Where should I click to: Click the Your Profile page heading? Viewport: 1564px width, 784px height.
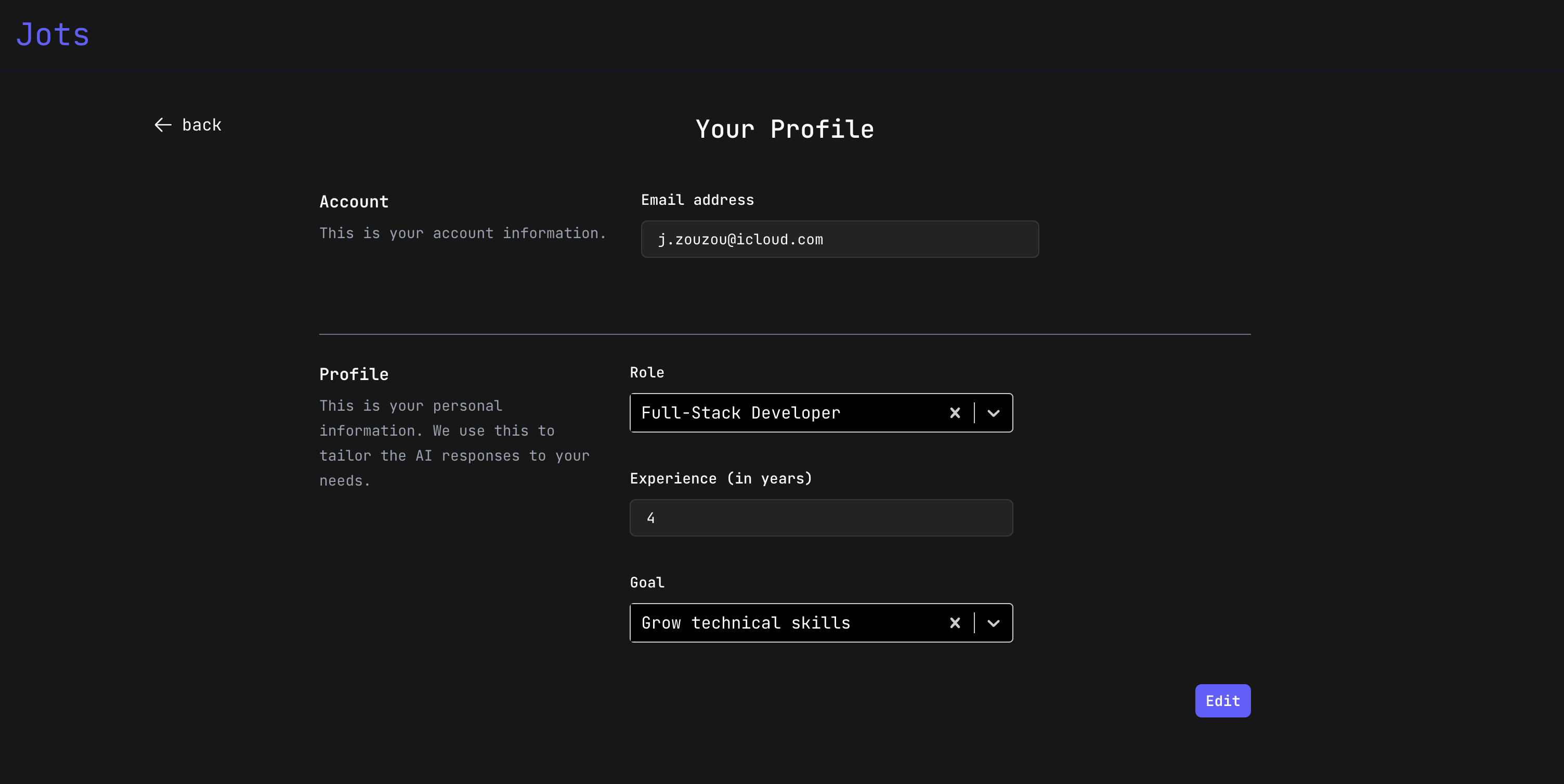pyautogui.click(x=785, y=129)
